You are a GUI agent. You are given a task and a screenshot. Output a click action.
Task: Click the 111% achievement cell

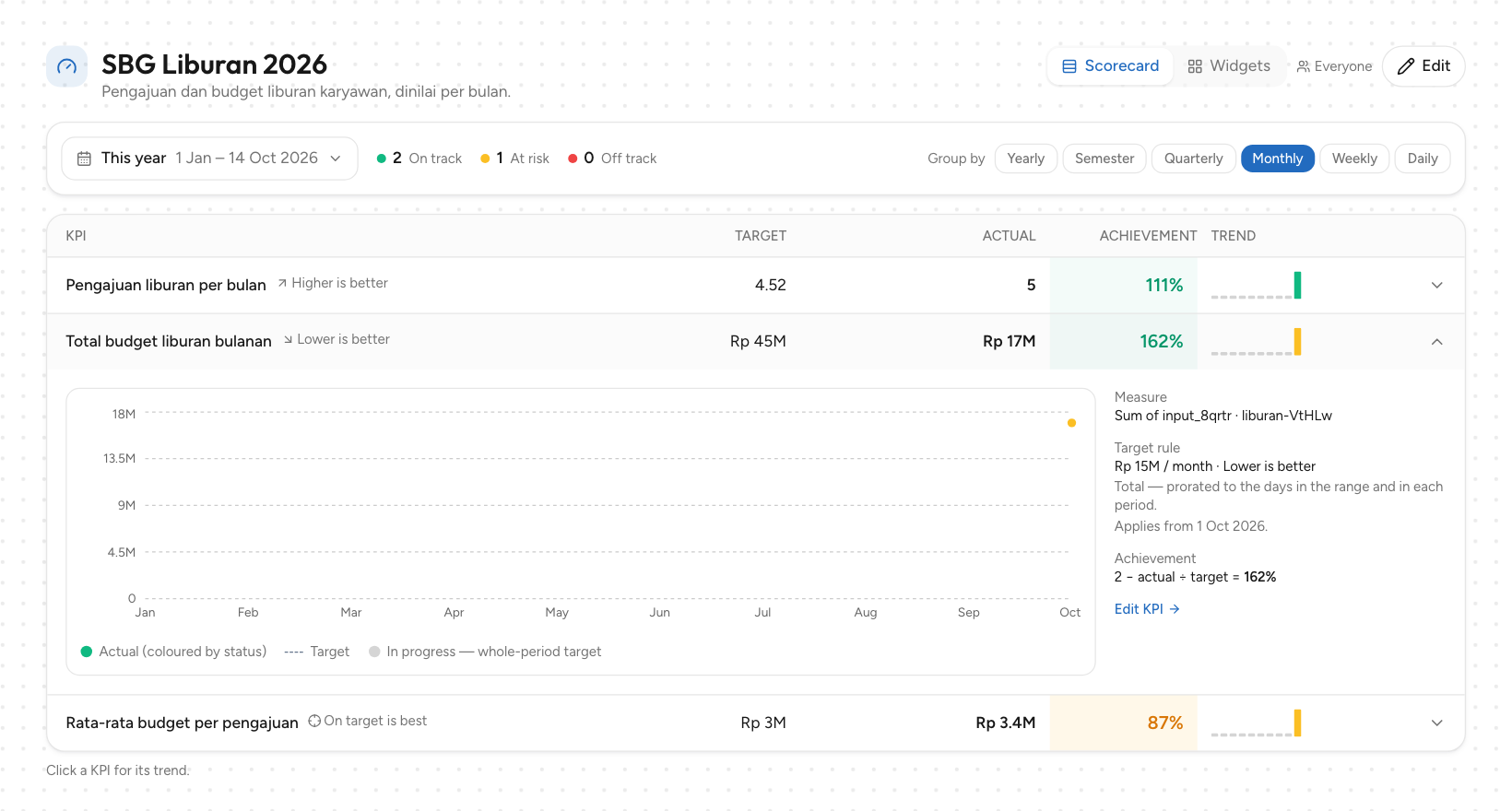(x=1123, y=285)
